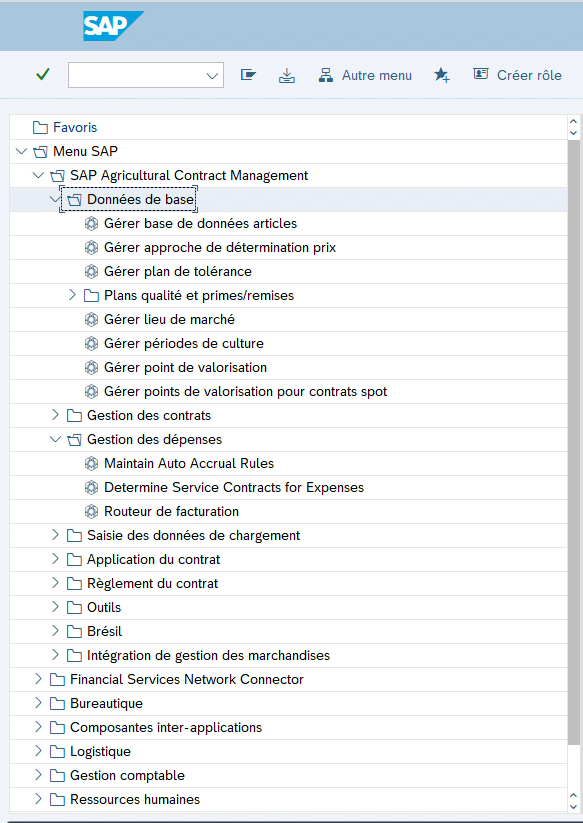The width and height of the screenshot is (583, 823).
Task: Click transaction icon beside Maintain Auto Accrual Rules
Action: click(91, 463)
